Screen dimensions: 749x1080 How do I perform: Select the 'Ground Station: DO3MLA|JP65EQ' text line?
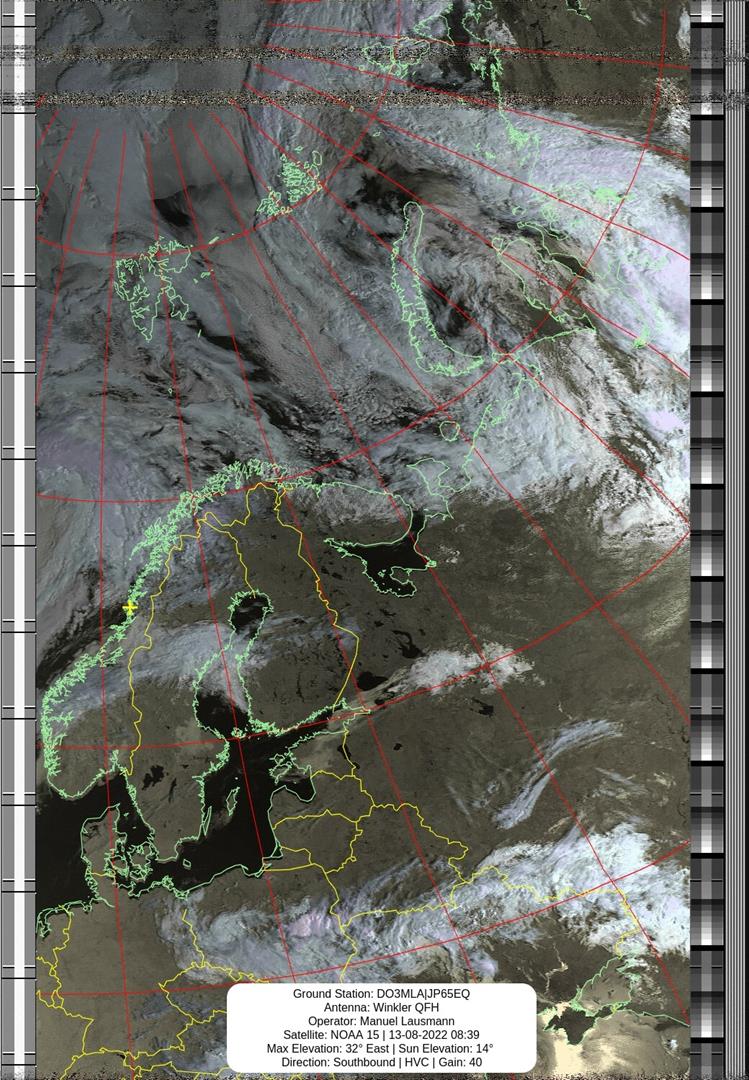pos(382,993)
